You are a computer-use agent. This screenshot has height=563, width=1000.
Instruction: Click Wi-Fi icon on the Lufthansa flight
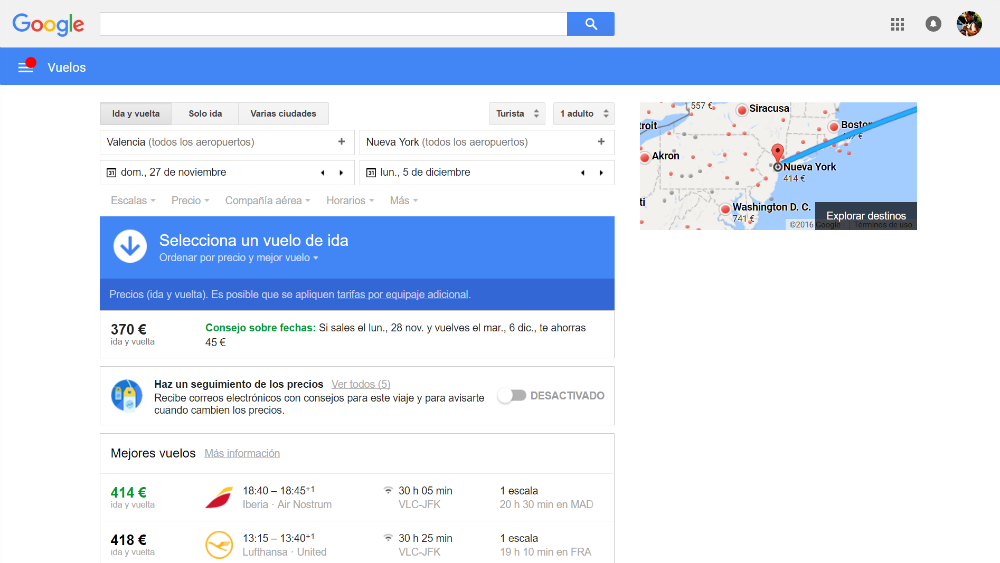click(x=388, y=538)
